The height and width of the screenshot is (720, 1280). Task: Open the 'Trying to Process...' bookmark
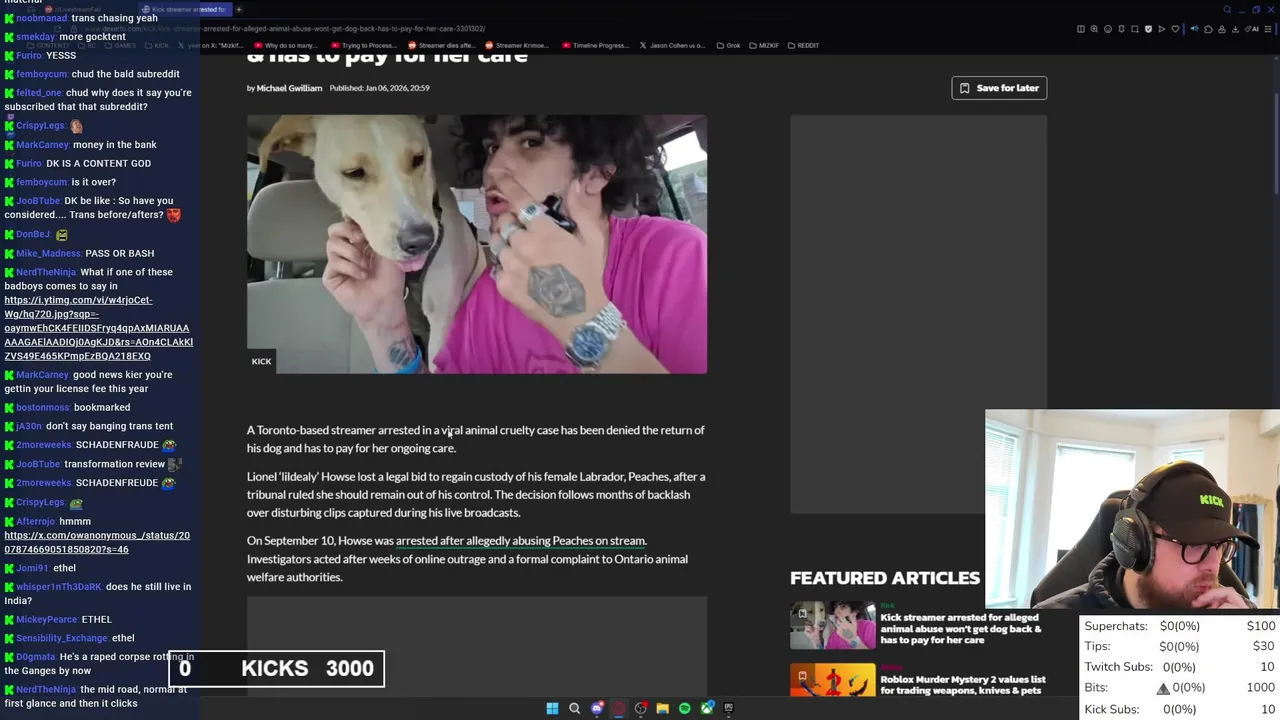coord(363,45)
